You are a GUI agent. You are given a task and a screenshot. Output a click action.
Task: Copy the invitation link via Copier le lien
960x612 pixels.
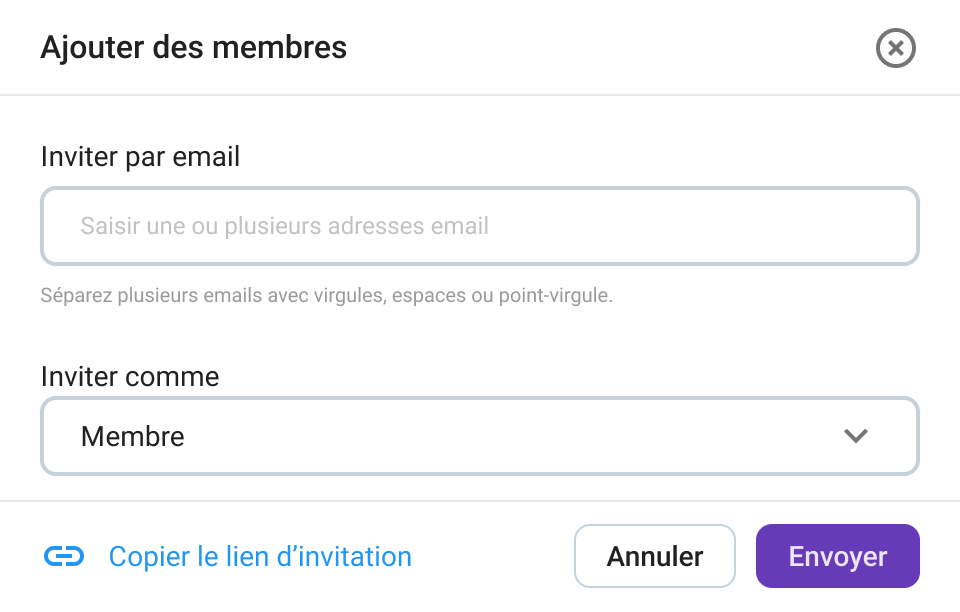pos(259,557)
